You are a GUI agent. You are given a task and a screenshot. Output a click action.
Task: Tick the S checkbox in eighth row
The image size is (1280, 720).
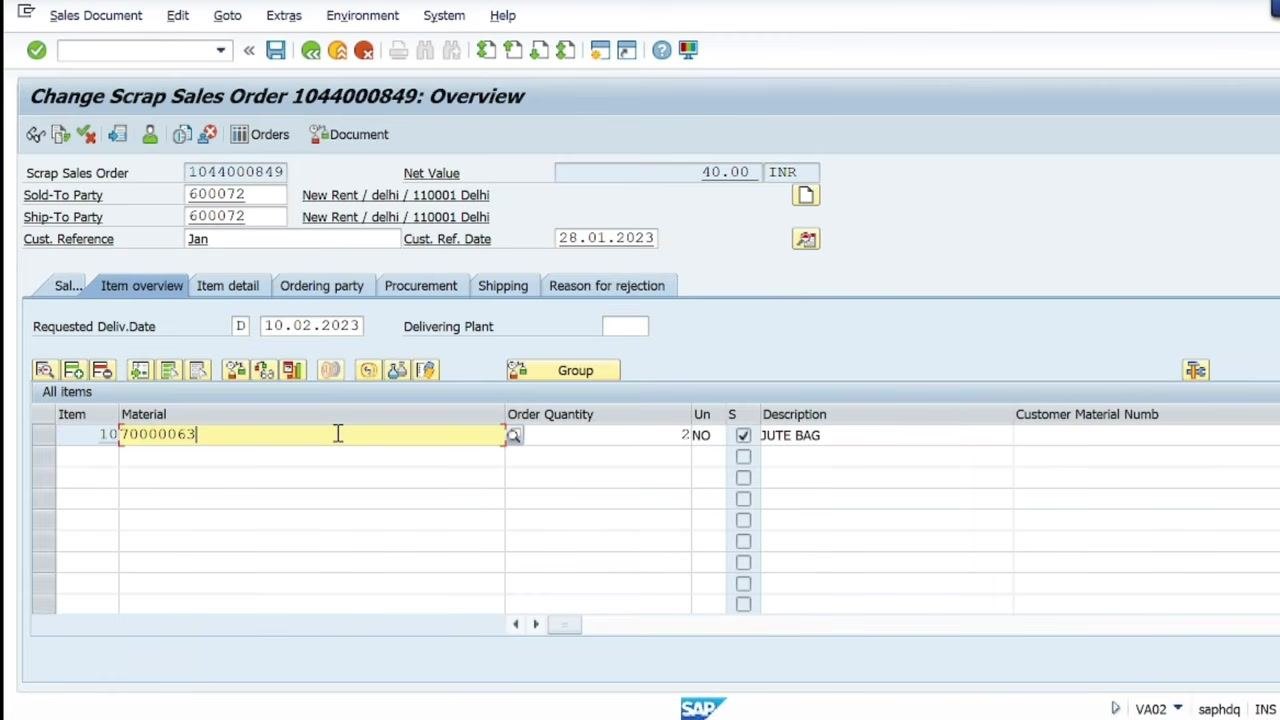pyautogui.click(x=743, y=583)
